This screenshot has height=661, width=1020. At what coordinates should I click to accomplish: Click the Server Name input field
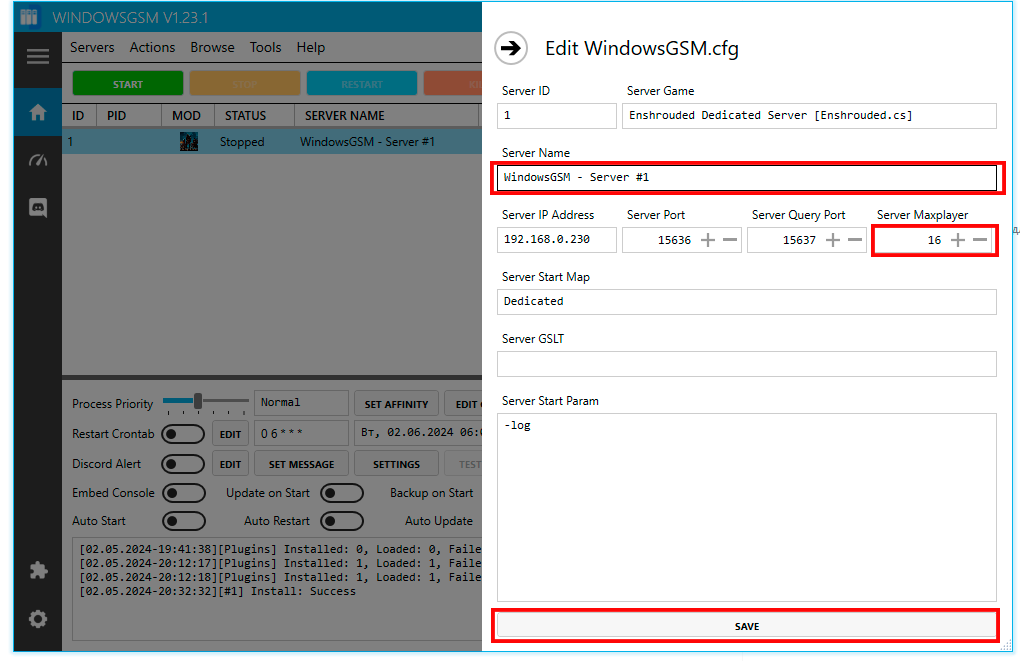tap(746, 178)
